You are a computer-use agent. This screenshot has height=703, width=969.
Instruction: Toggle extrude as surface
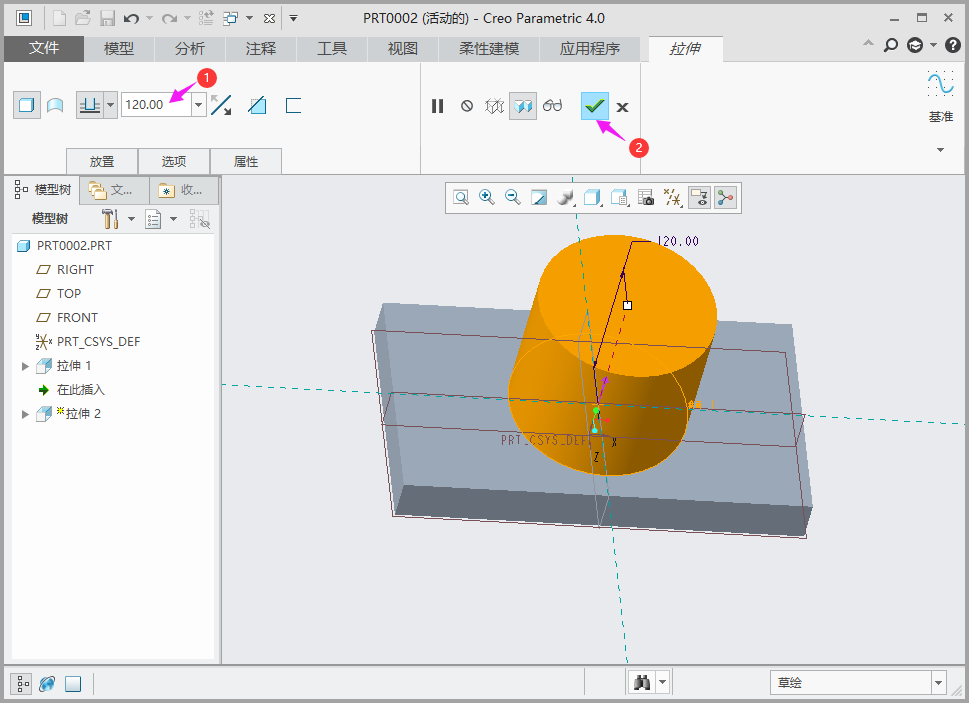55,105
